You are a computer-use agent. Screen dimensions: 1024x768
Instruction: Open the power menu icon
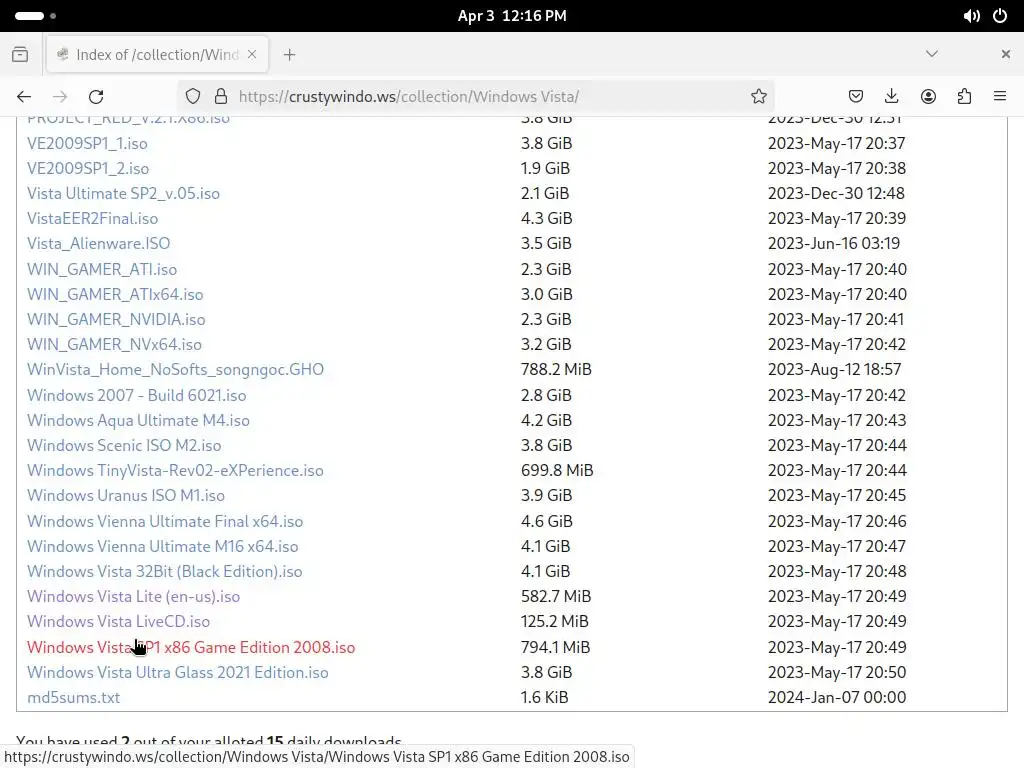coord(1000,16)
